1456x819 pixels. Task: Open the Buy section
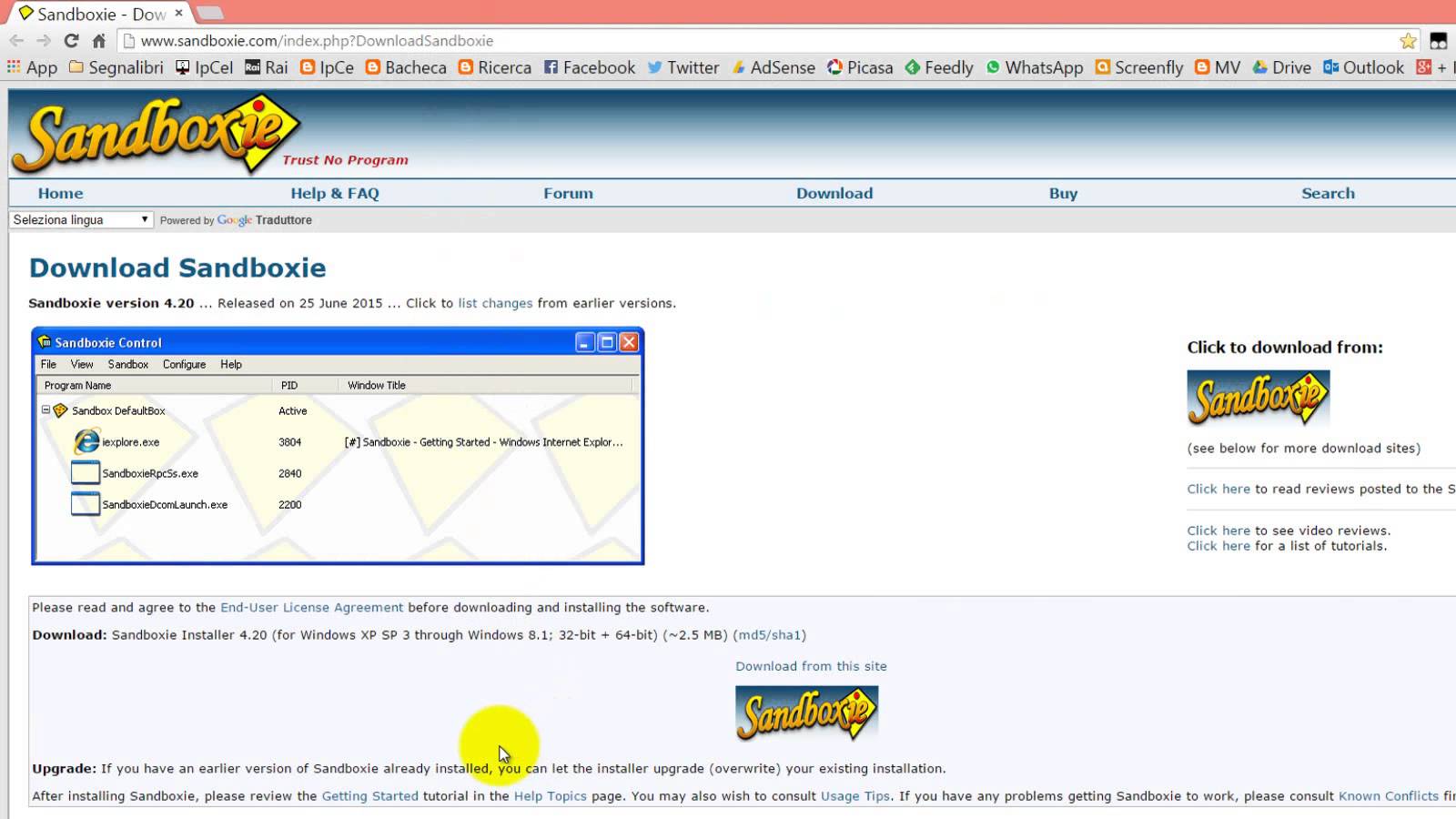tap(1063, 193)
